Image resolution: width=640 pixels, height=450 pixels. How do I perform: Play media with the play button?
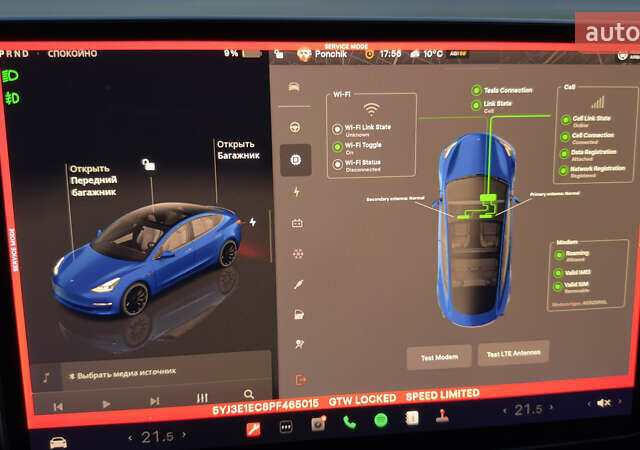[106, 404]
